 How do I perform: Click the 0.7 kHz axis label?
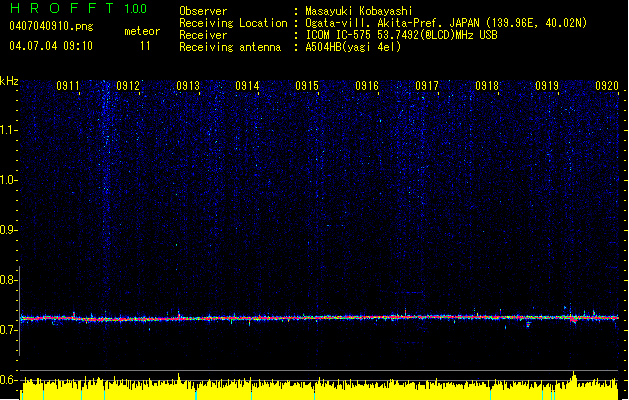[x=8, y=330]
